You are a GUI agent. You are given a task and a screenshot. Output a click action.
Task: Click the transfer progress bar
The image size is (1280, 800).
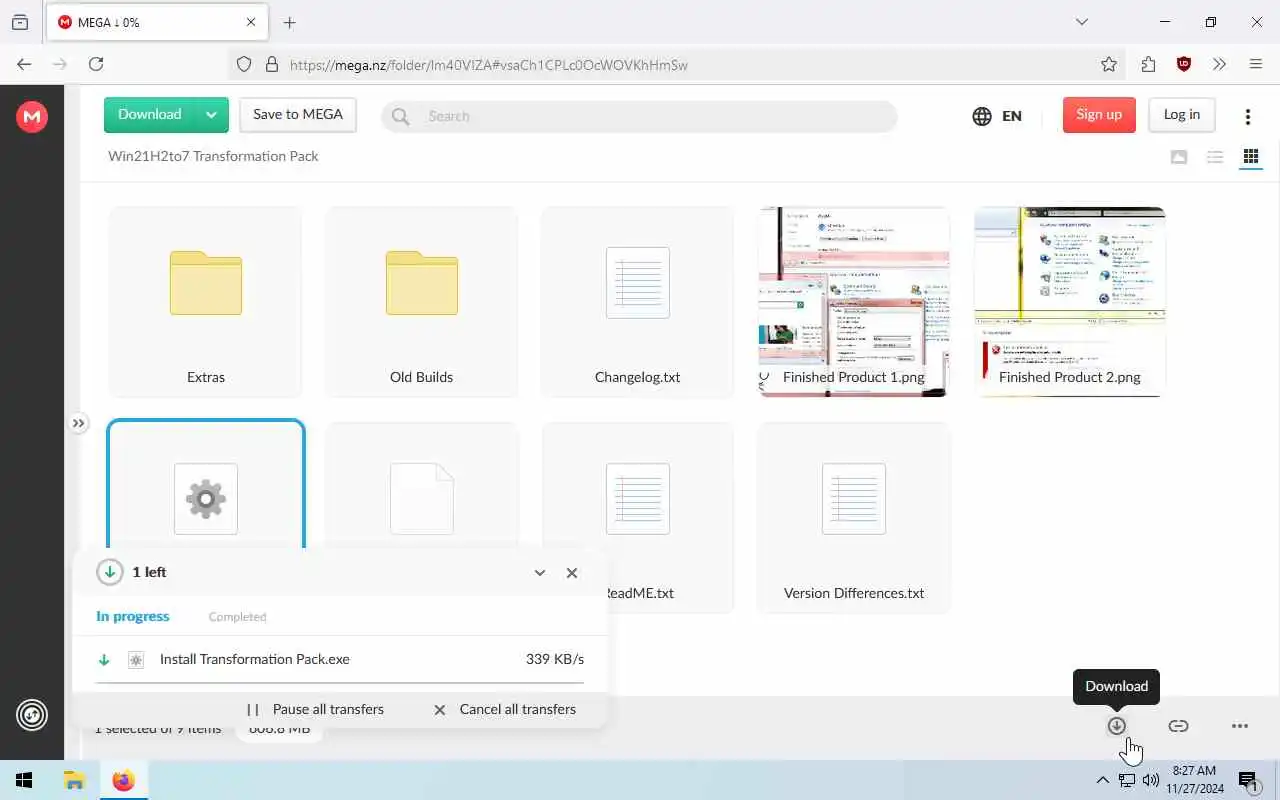[x=340, y=682]
